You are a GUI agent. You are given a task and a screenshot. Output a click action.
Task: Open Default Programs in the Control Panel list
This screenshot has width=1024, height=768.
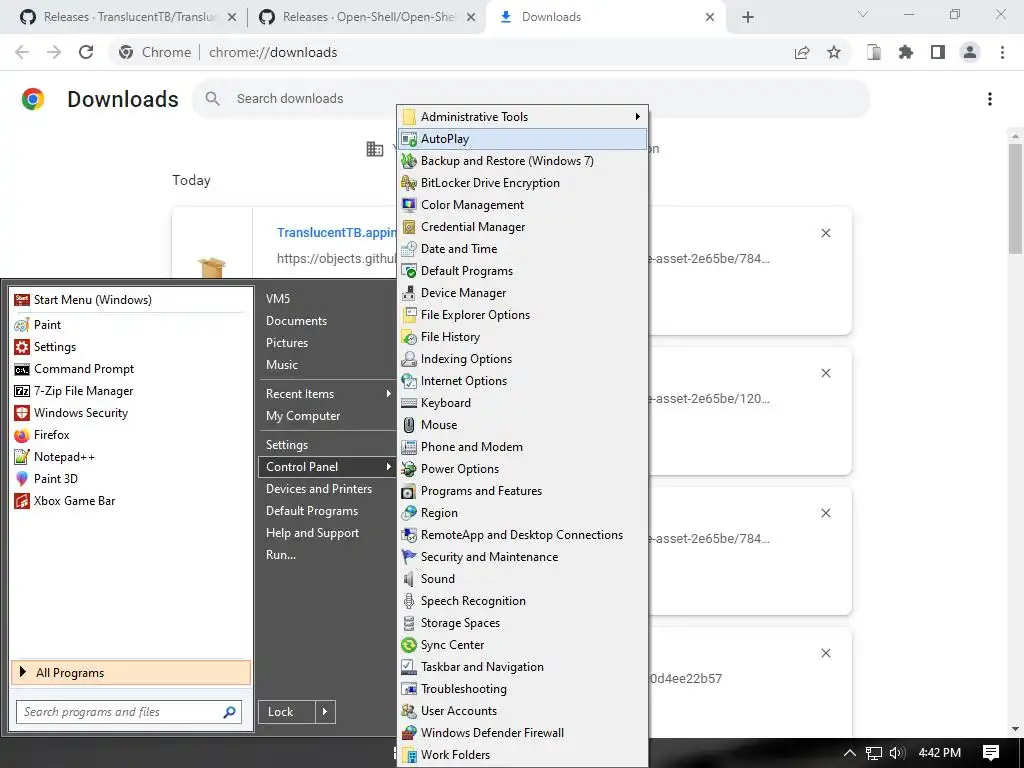522,270
